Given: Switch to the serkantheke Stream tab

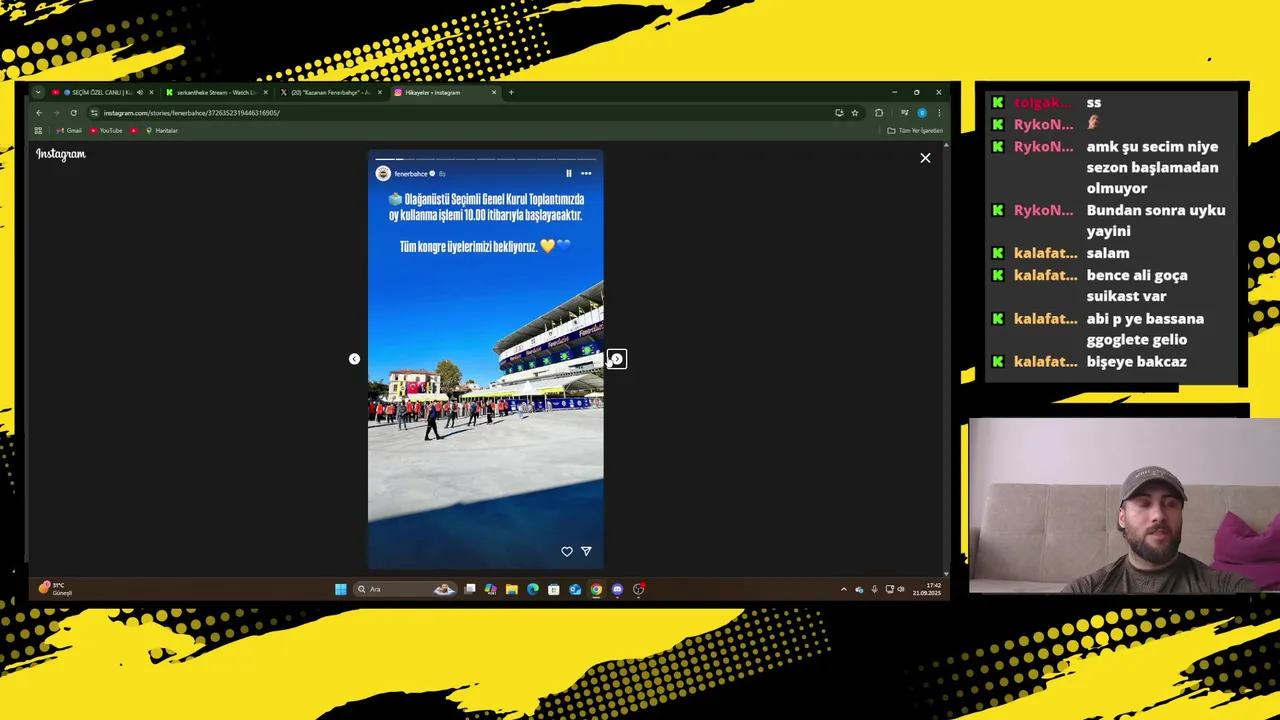Looking at the screenshot, I should pos(216,92).
